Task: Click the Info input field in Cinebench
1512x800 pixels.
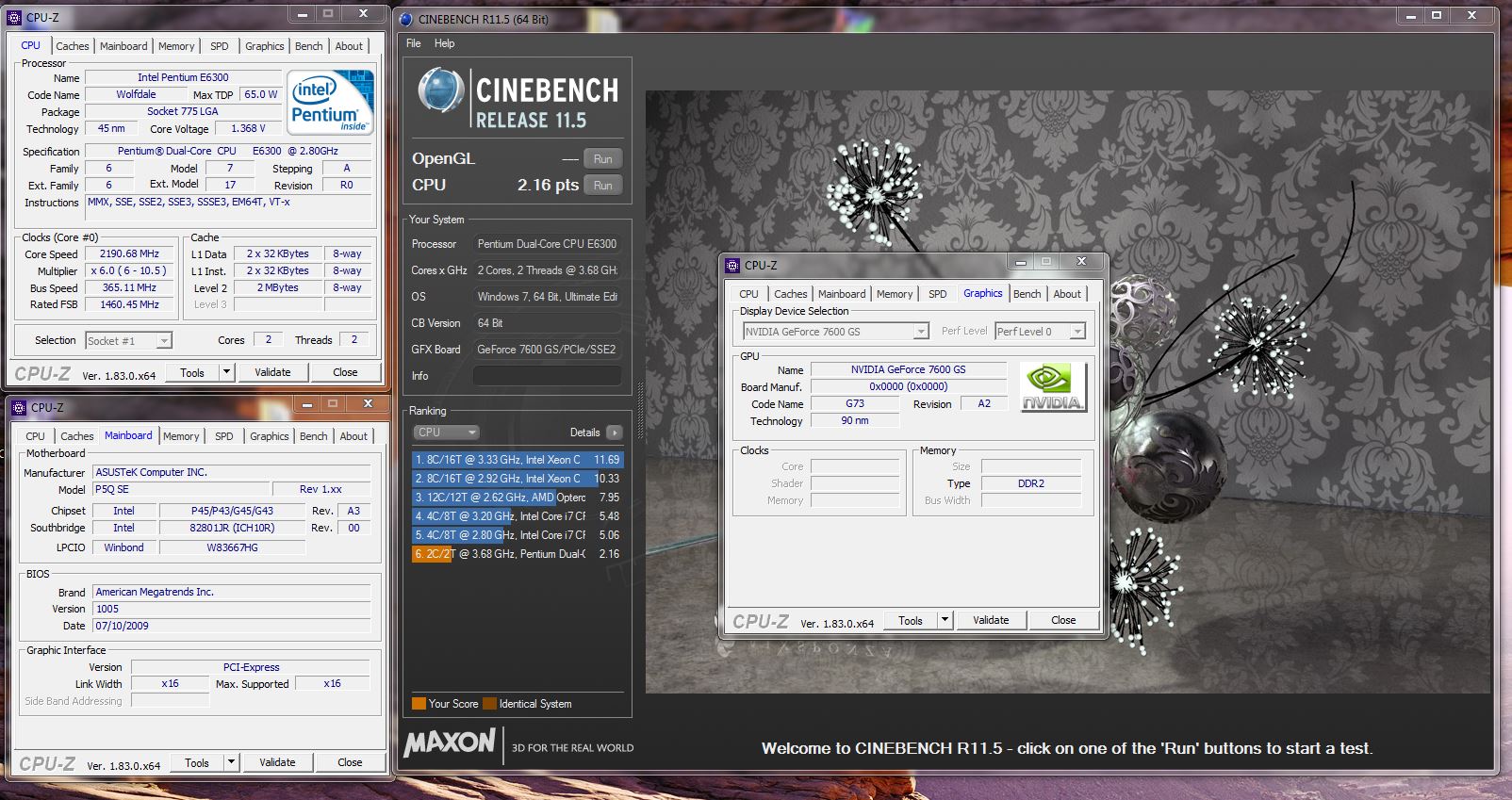Action: [x=547, y=376]
